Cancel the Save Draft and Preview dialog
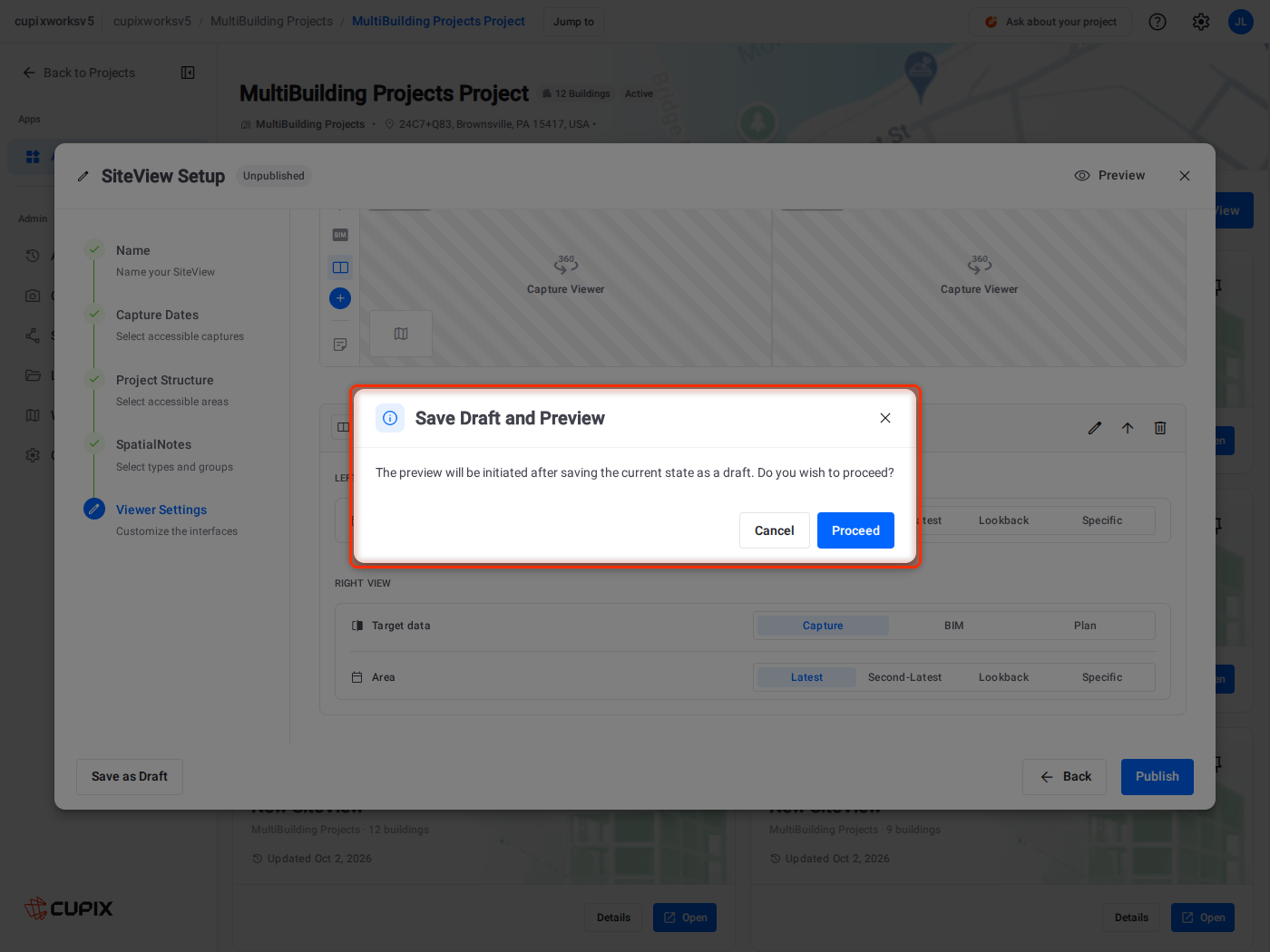The width and height of the screenshot is (1270, 952). pyautogui.click(x=775, y=530)
